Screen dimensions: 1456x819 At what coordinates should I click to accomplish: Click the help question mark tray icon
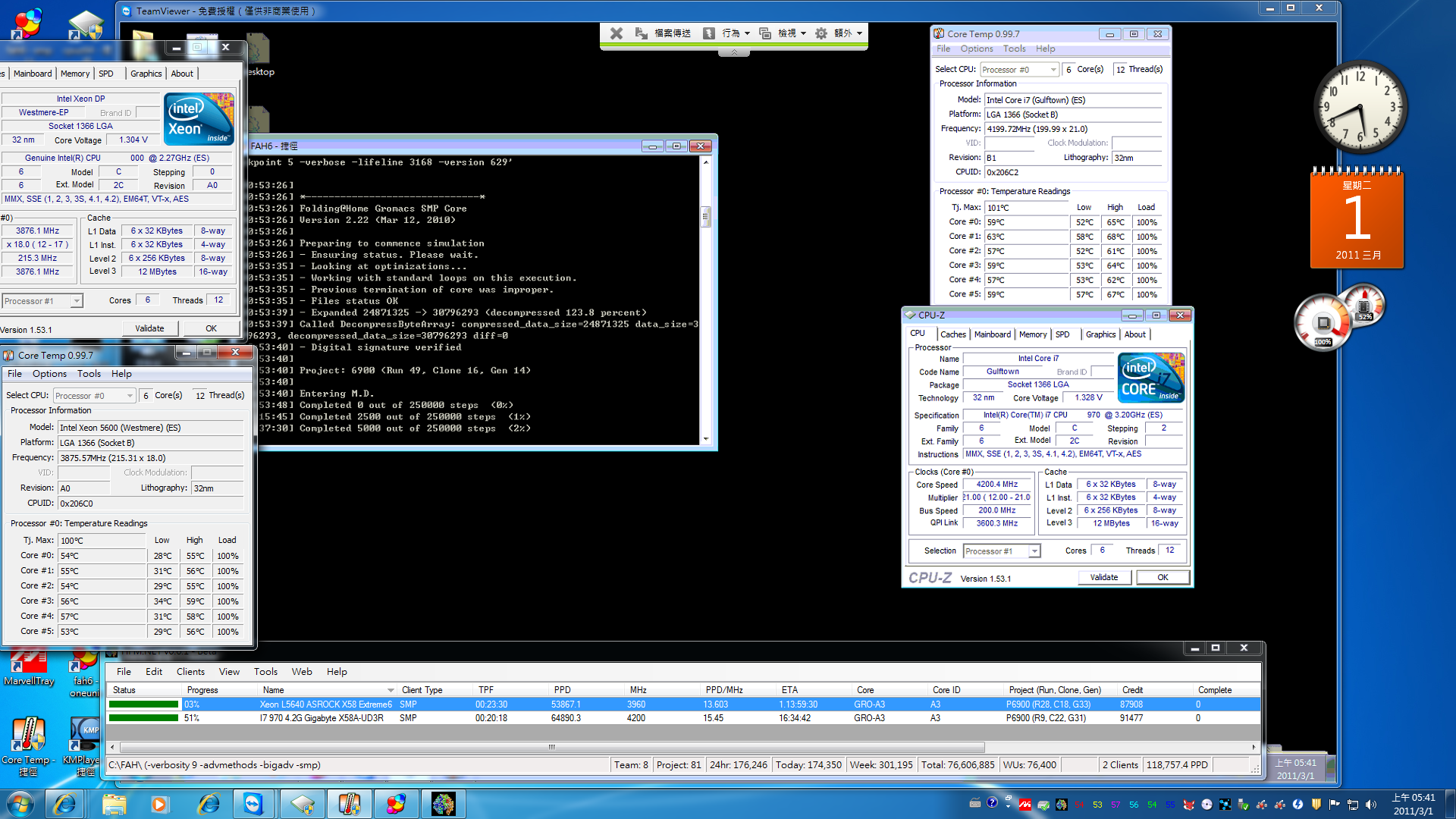[991, 802]
